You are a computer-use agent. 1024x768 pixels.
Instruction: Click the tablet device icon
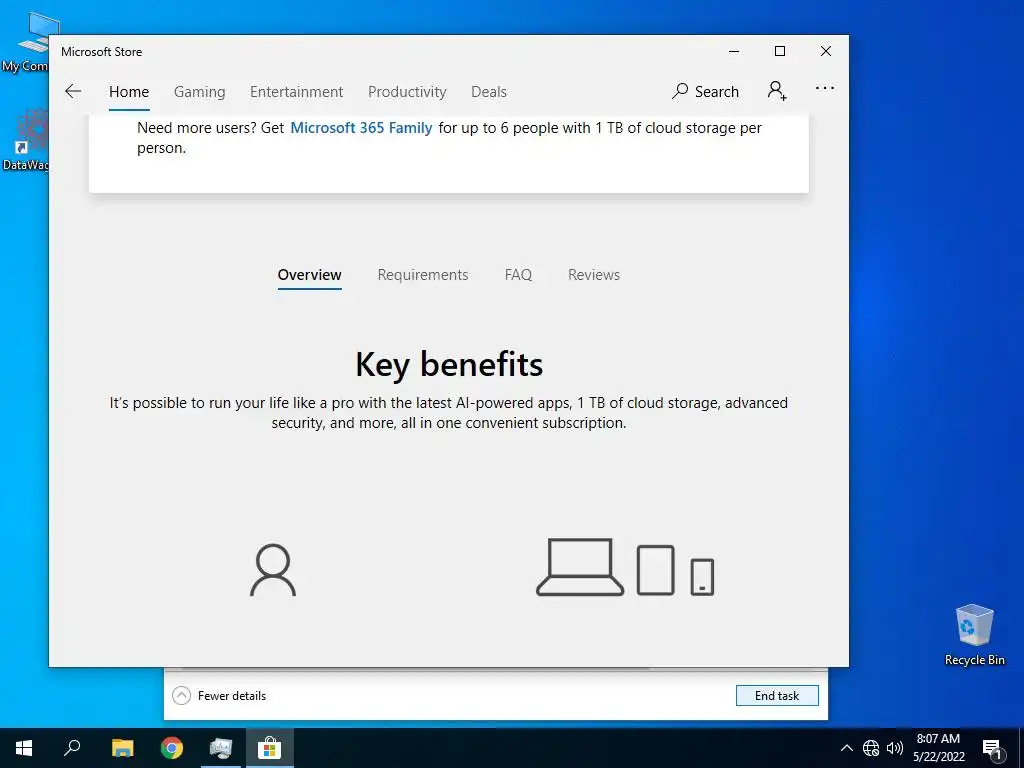pos(655,570)
